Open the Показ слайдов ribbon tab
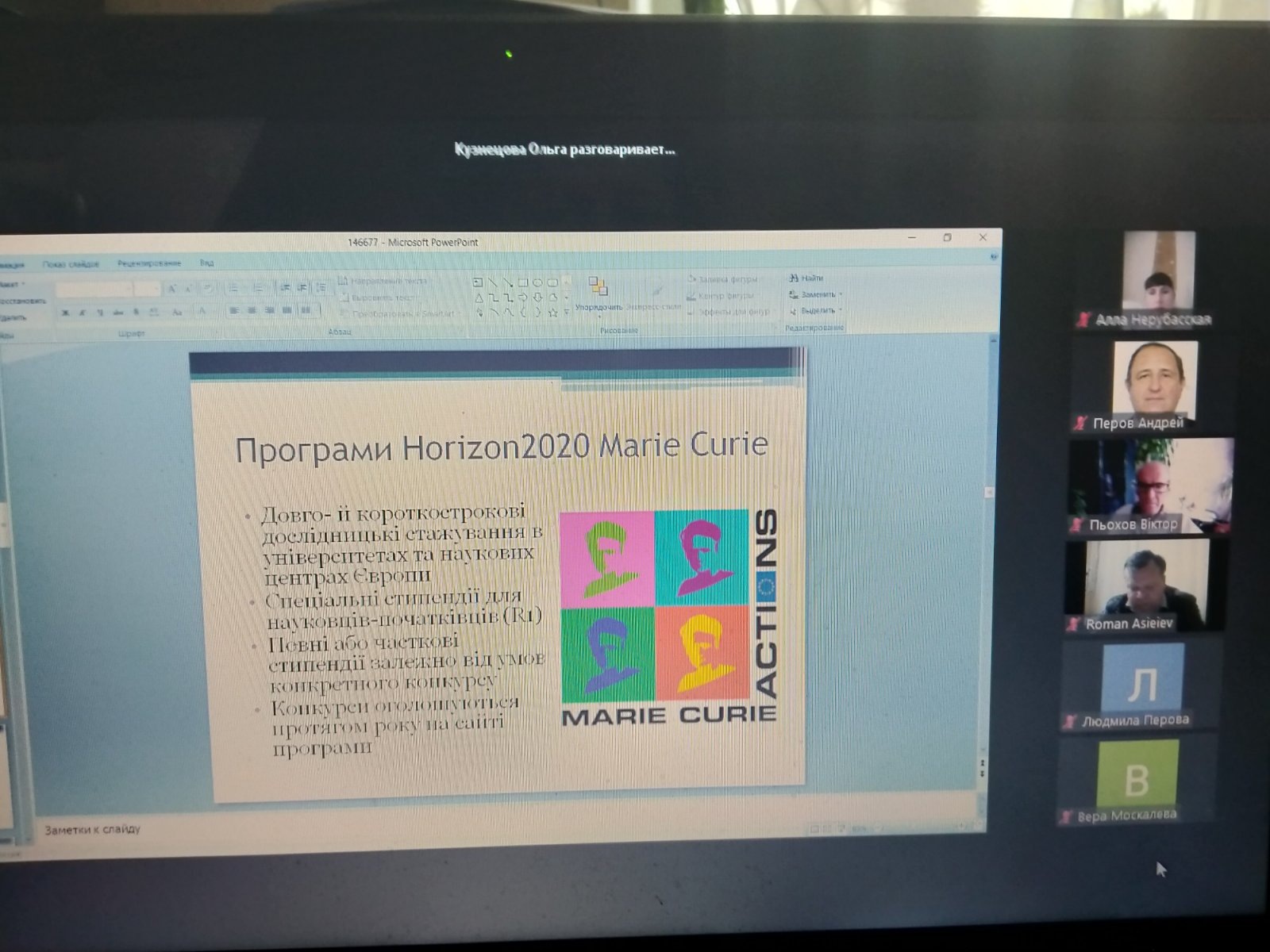This screenshot has height=952, width=1270. (71, 263)
